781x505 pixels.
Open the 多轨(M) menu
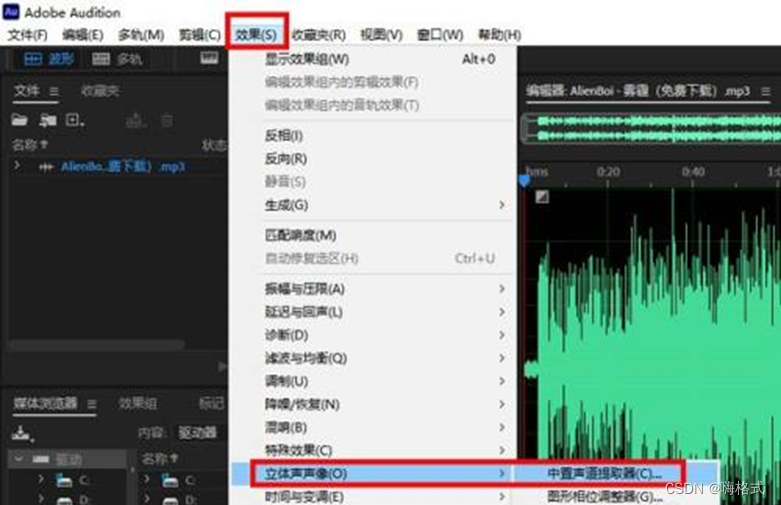(141, 35)
